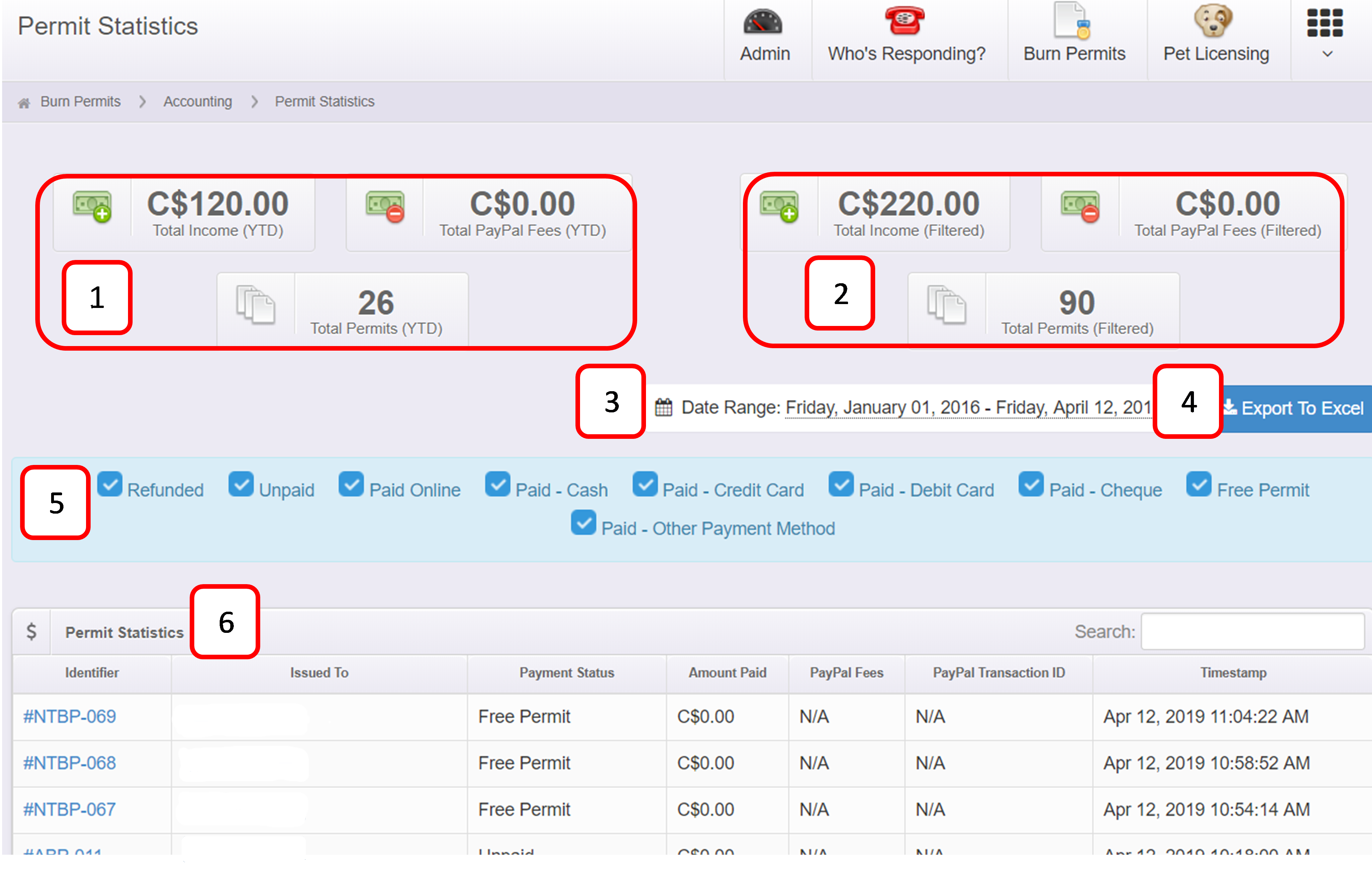This screenshot has height=884, width=1372.
Task: Click the home icon in breadcrumb
Action: pyautogui.click(x=24, y=103)
